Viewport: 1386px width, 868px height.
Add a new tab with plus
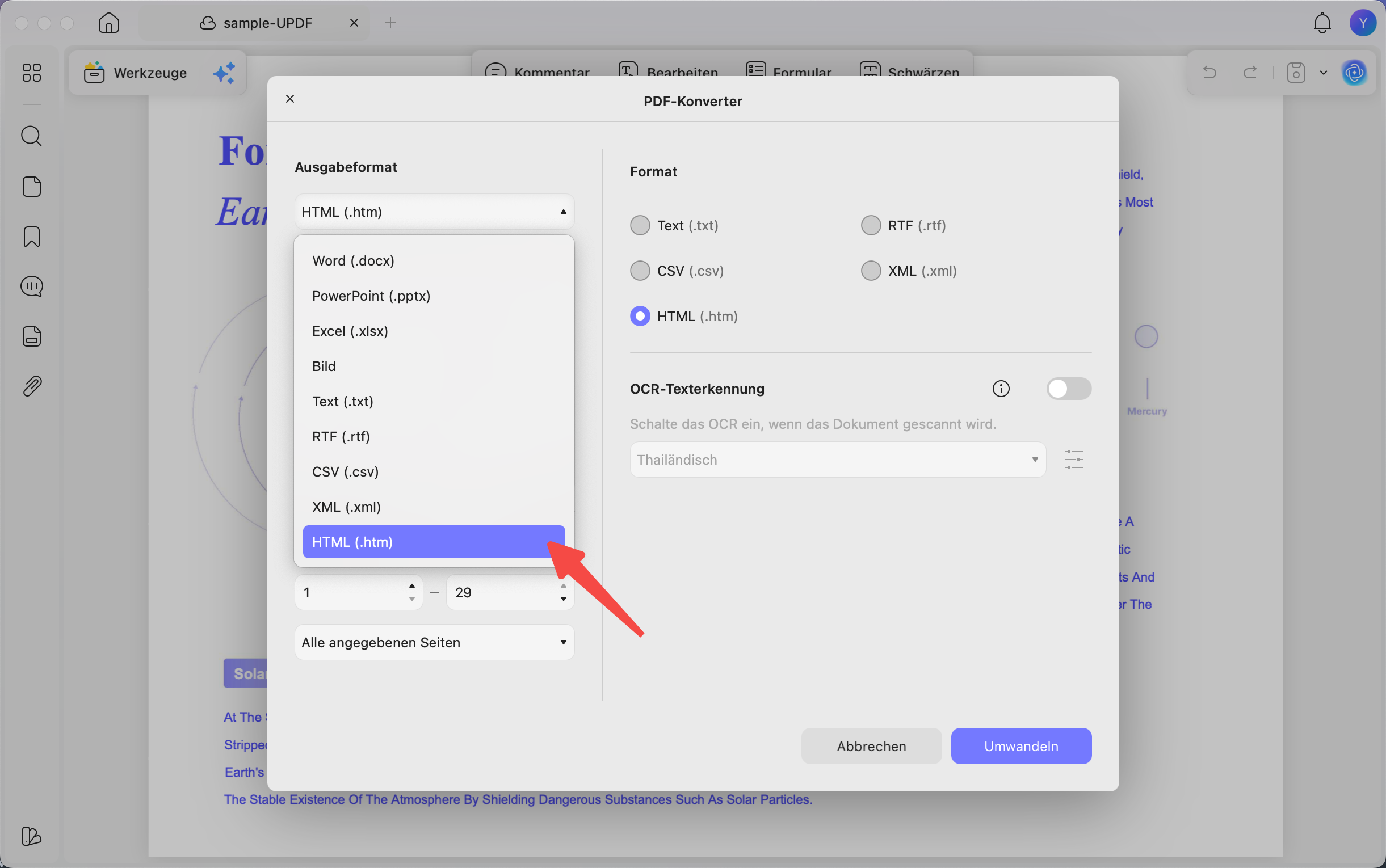tap(390, 23)
